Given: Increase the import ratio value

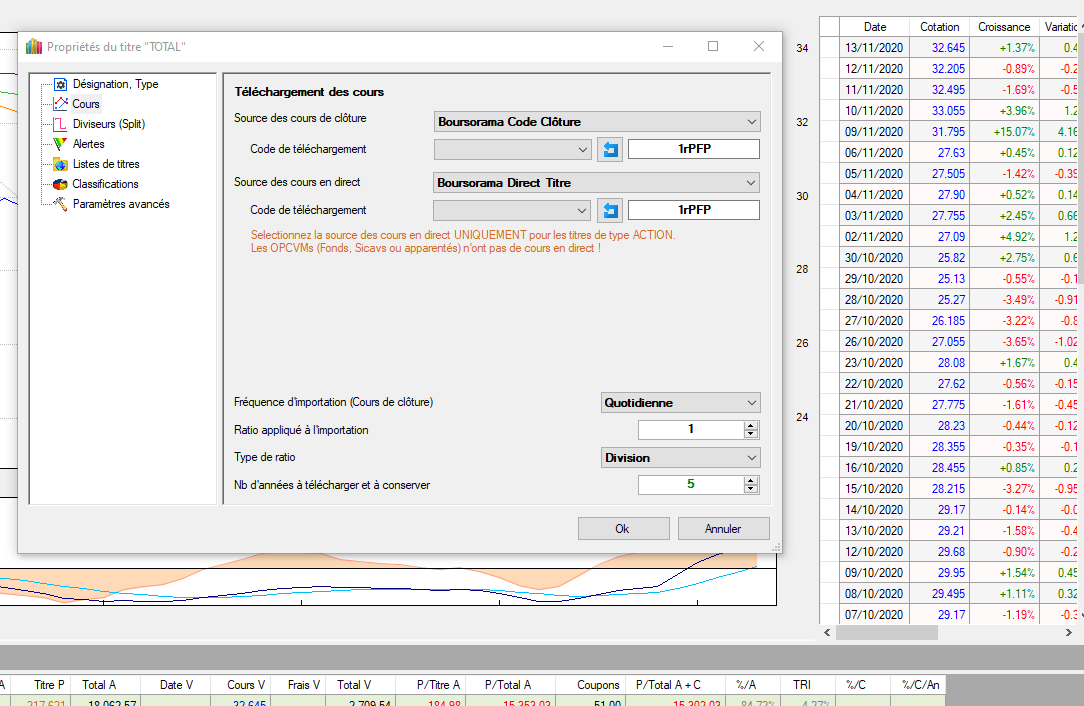Looking at the screenshot, I should coord(751,425).
